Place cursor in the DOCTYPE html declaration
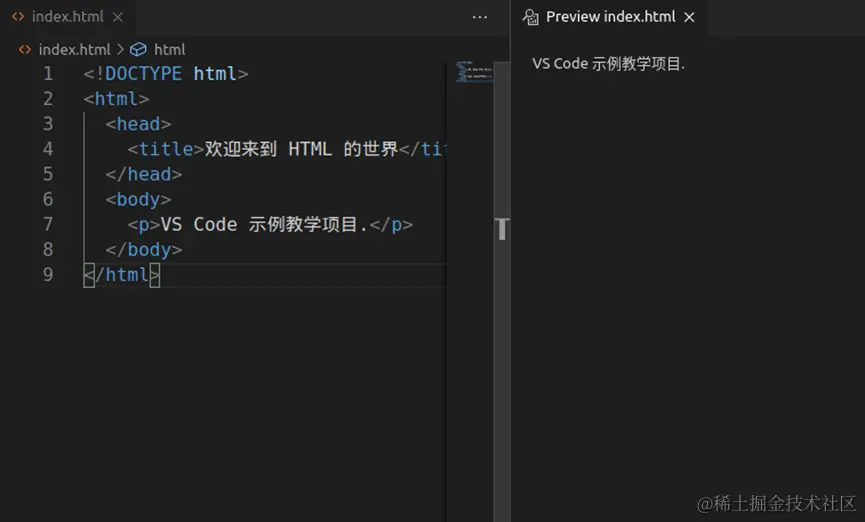865x522 pixels. coord(165,73)
